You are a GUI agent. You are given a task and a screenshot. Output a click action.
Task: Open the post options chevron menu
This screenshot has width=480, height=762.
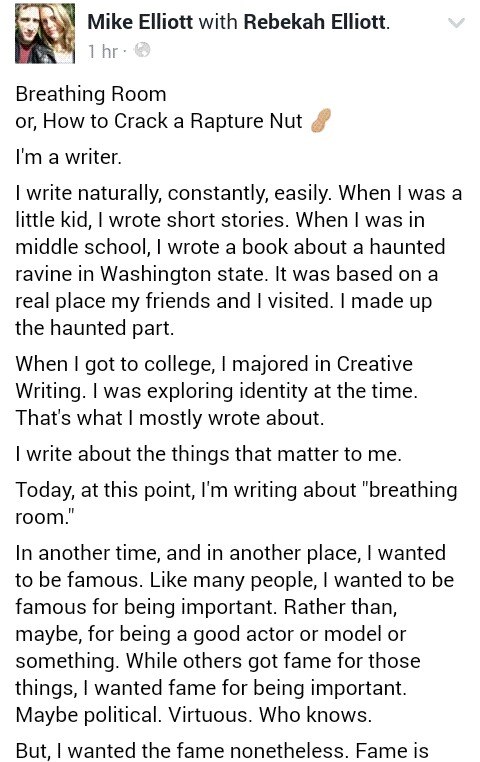pyautogui.click(x=456, y=23)
